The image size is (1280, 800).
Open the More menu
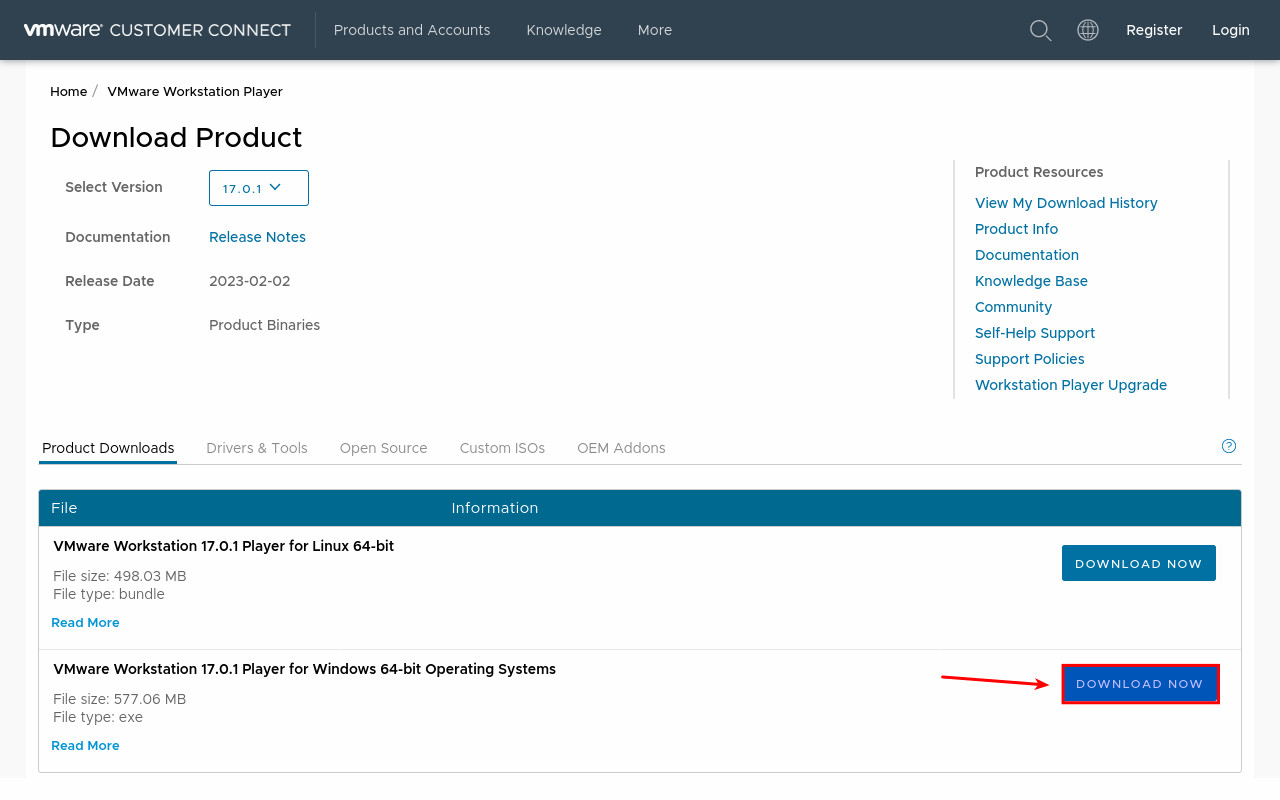(x=655, y=30)
